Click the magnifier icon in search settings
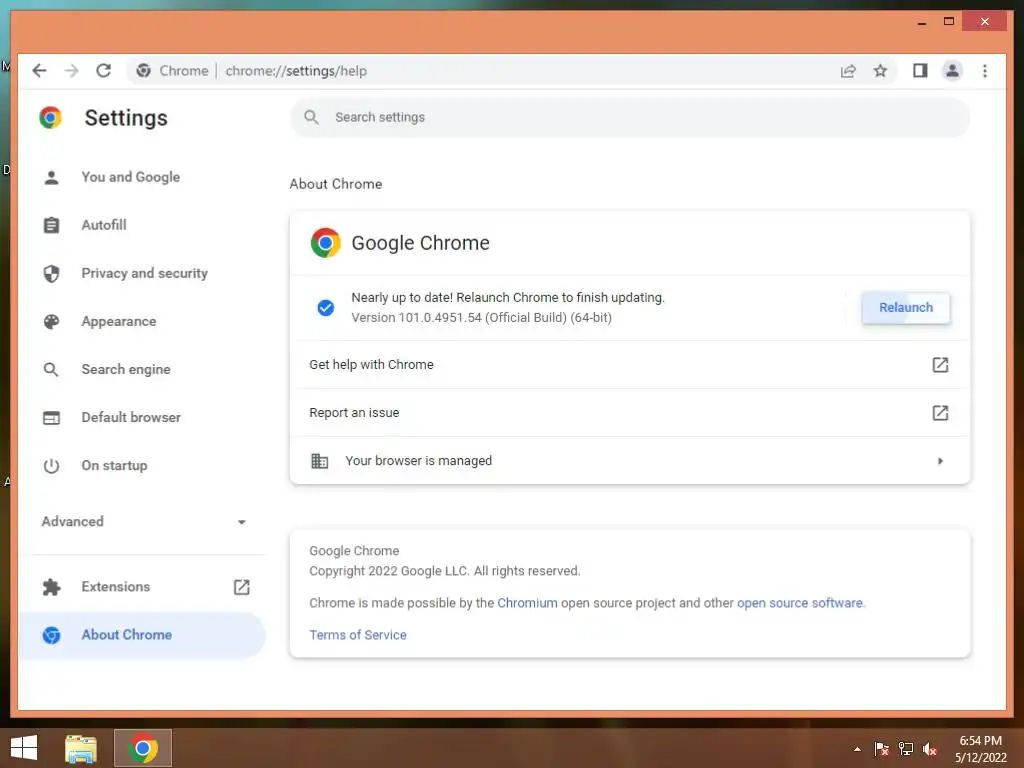 (312, 118)
